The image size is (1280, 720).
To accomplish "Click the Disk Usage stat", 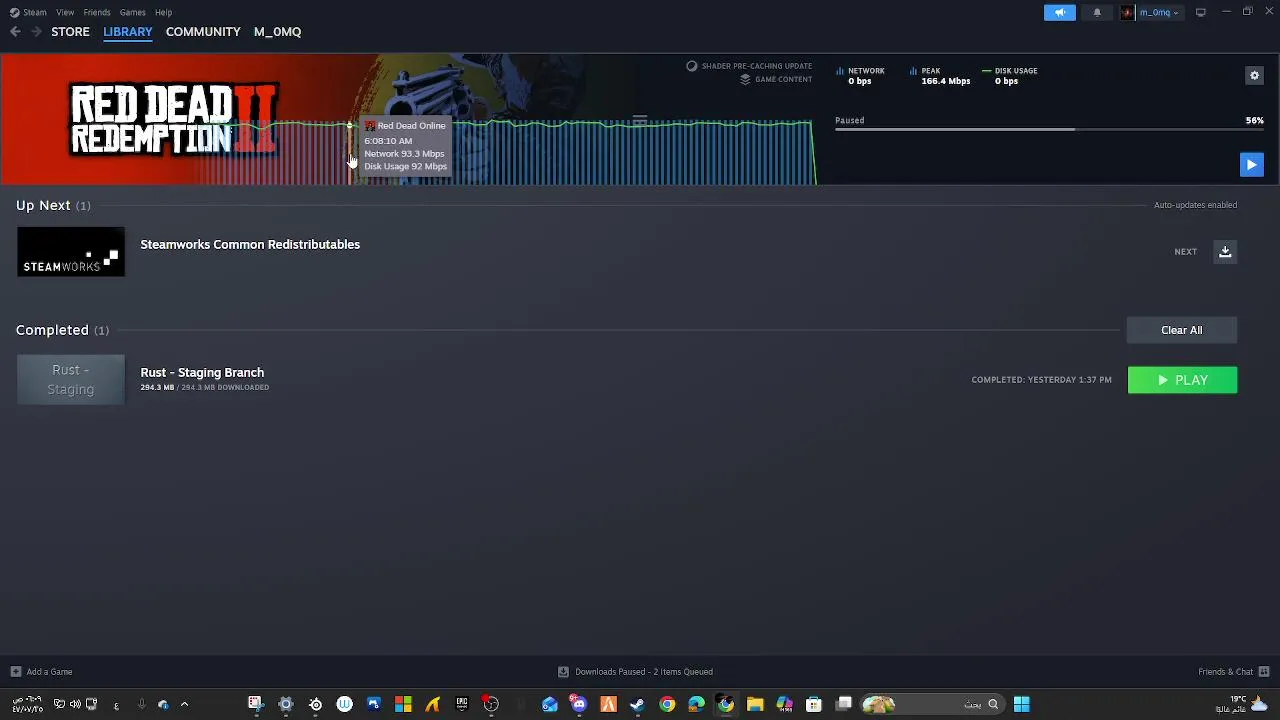I will point(1010,76).
